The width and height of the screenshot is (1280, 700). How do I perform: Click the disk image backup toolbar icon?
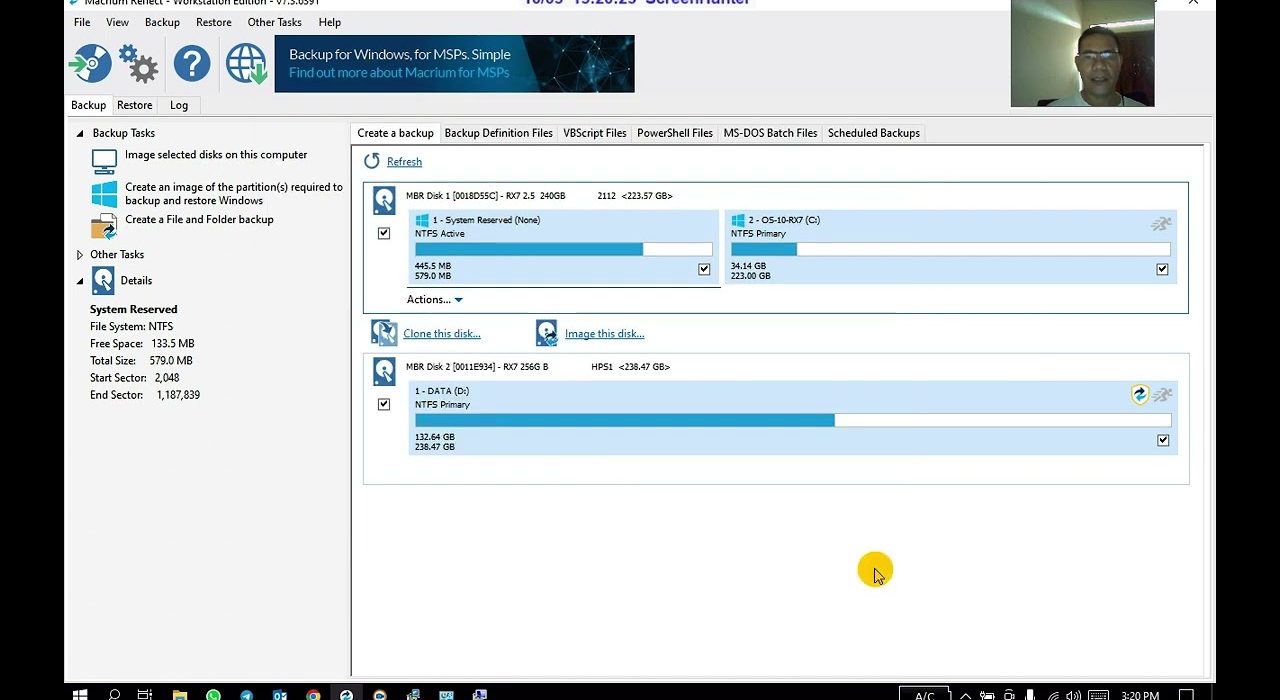(x=90, y=64)
